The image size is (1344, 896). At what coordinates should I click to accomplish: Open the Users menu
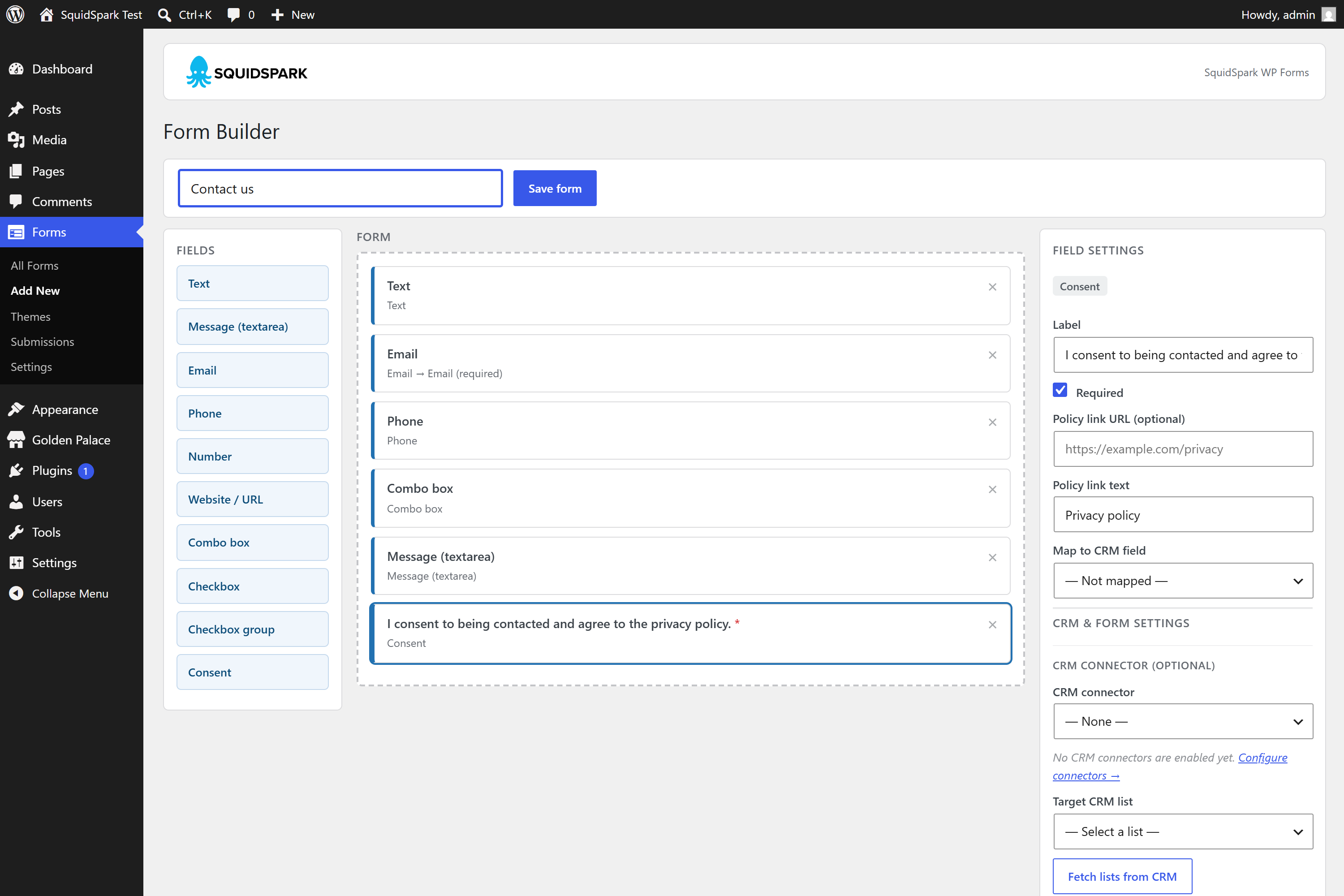click(x=71, y=502)
